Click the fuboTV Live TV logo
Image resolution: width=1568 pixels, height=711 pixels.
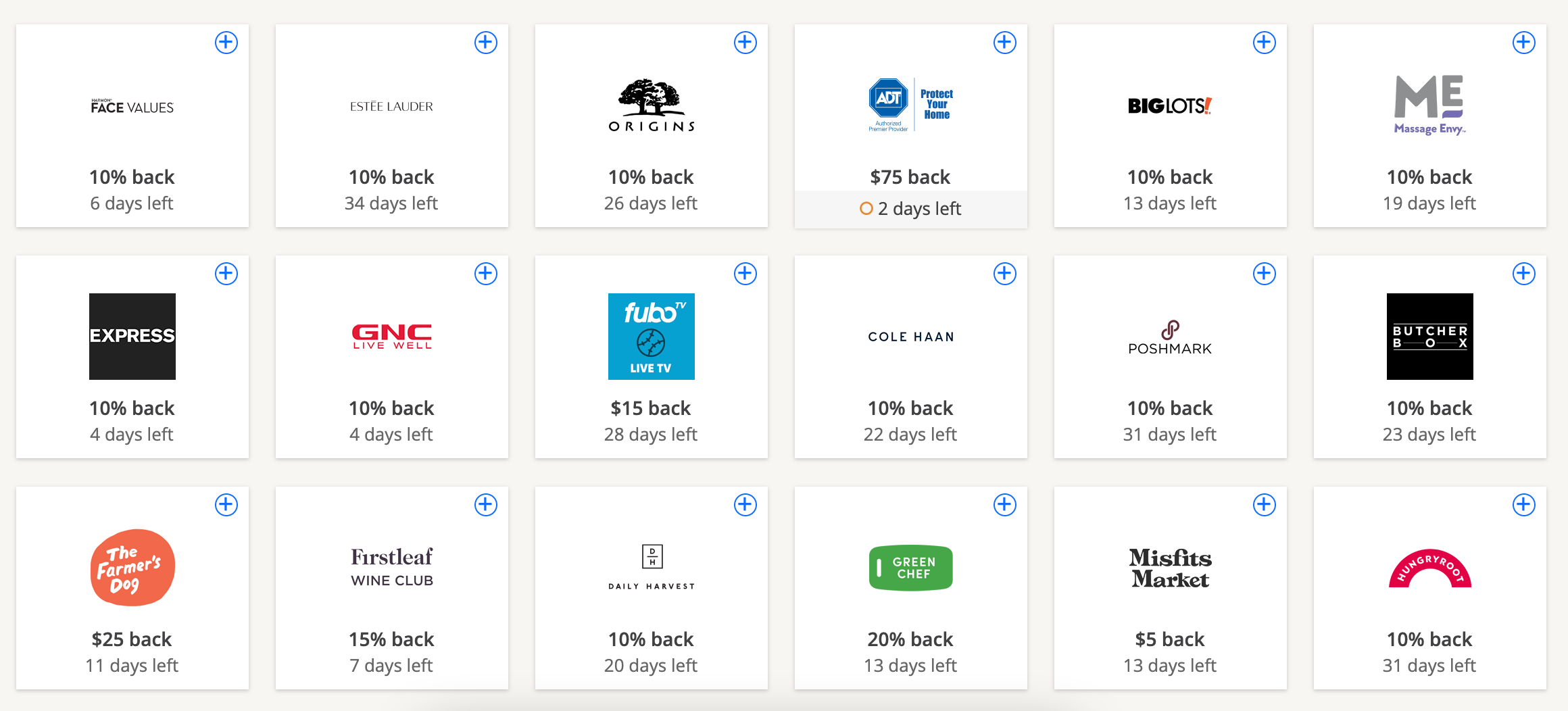[x=652, y=337]
